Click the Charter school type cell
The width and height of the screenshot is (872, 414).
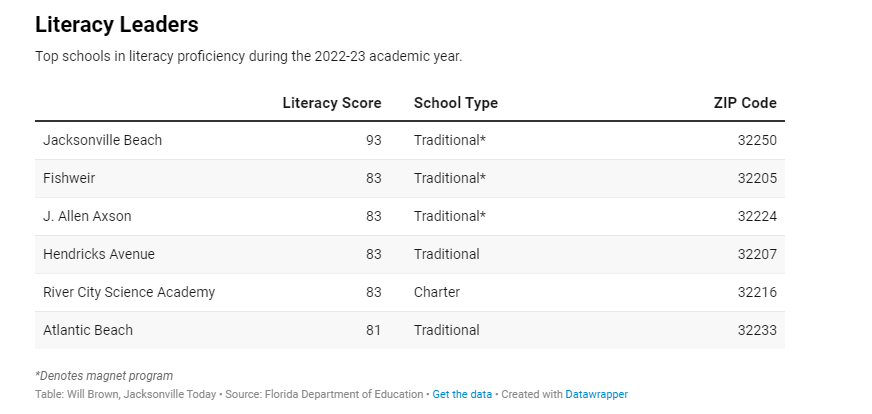[437, 292]
